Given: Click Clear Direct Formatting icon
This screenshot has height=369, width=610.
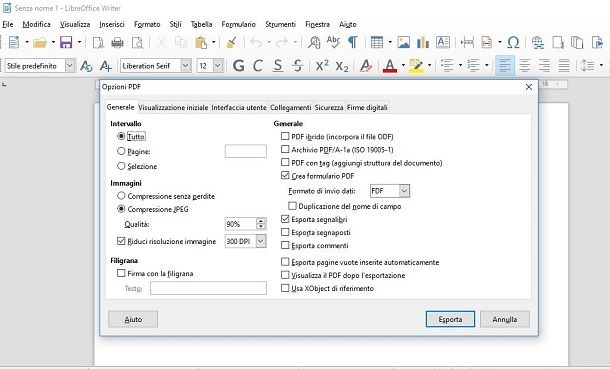Looking at the screenshot, I should click(366, 66).
